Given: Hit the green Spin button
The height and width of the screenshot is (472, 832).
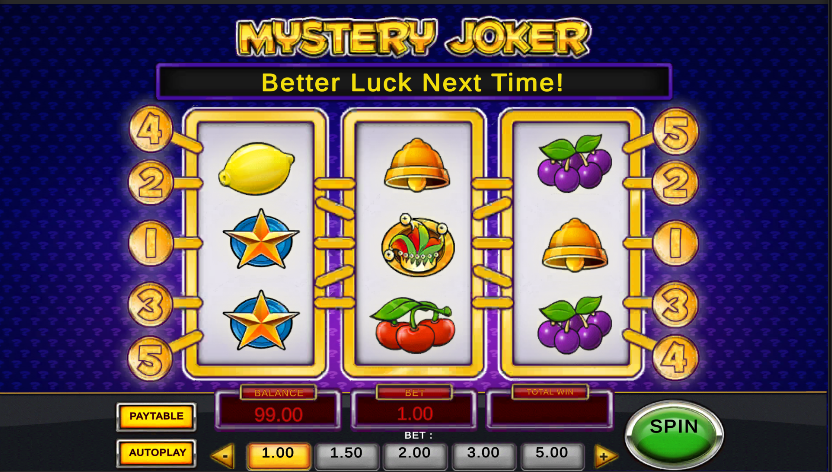Looking at the screenshot, I should pos(674,434).
